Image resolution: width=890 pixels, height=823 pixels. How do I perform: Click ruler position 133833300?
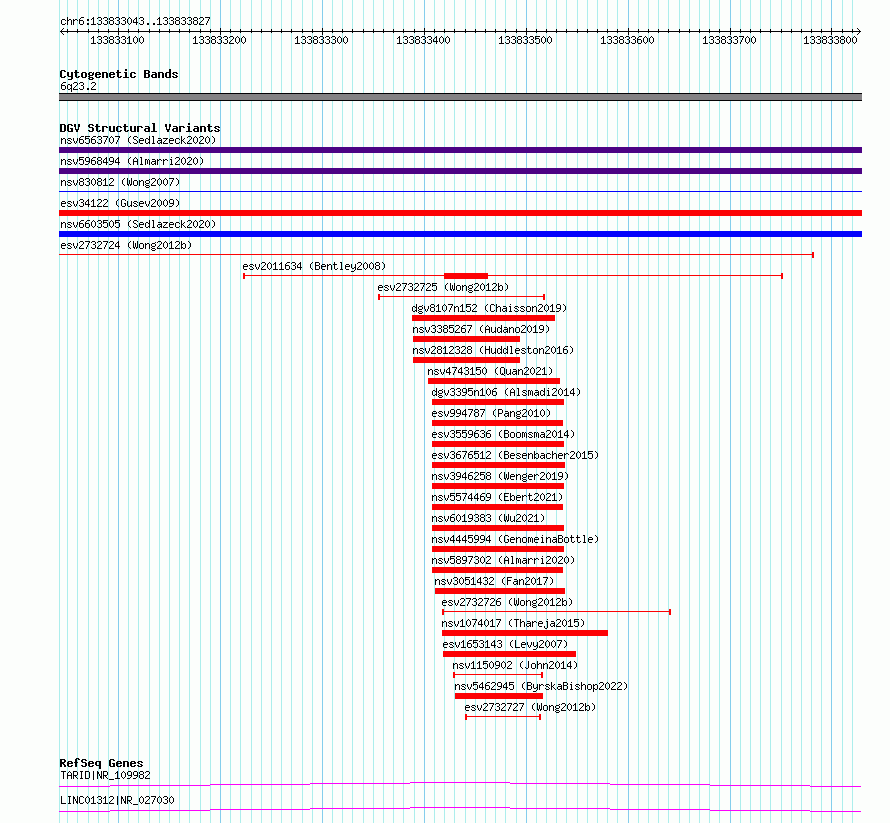click(321, 40)
